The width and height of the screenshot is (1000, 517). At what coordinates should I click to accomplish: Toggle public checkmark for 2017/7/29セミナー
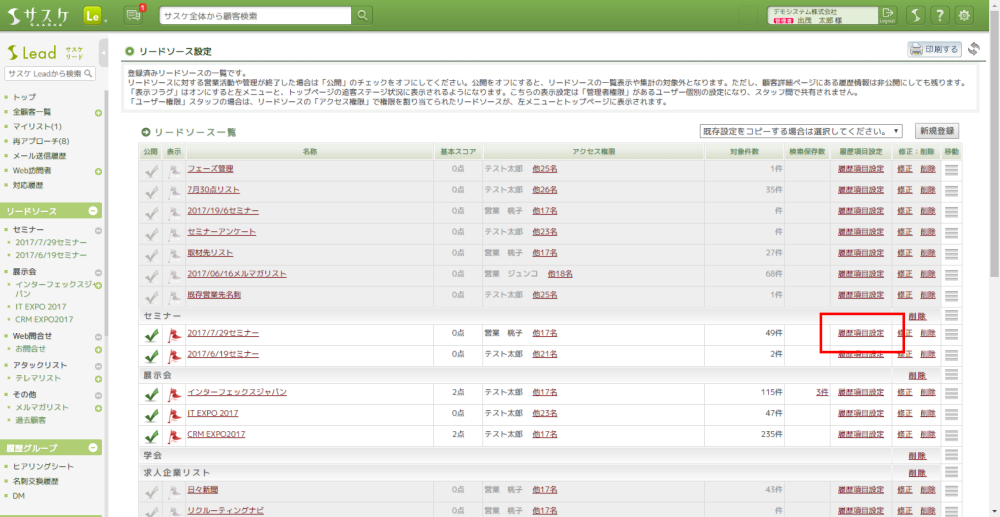pyautogui.click(x=151, y=334)
